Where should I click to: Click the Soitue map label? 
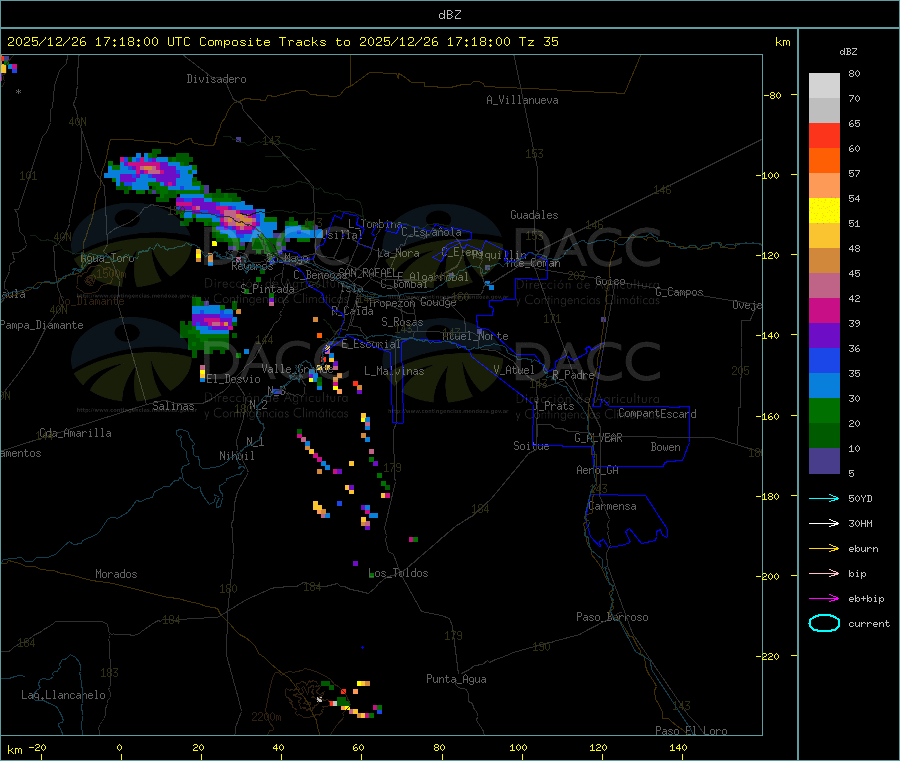[x=531, y=445]
